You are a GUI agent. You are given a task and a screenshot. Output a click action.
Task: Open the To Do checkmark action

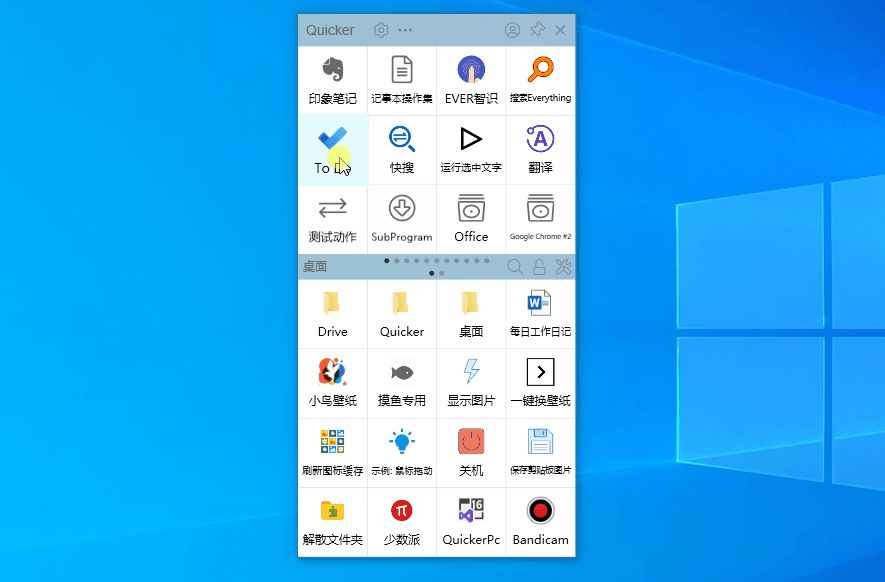click(332, 150)
